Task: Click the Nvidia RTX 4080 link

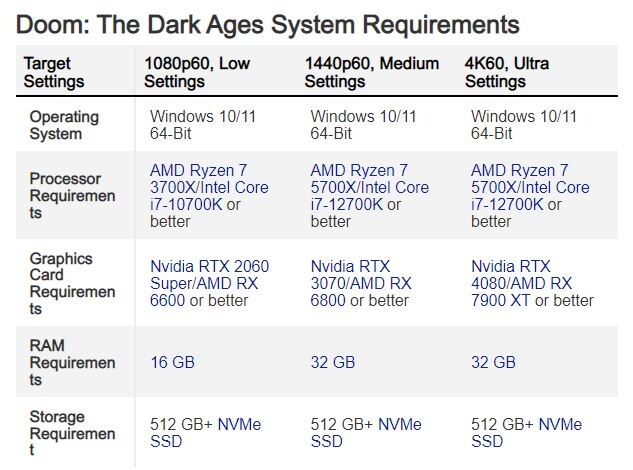Action: 510,275
